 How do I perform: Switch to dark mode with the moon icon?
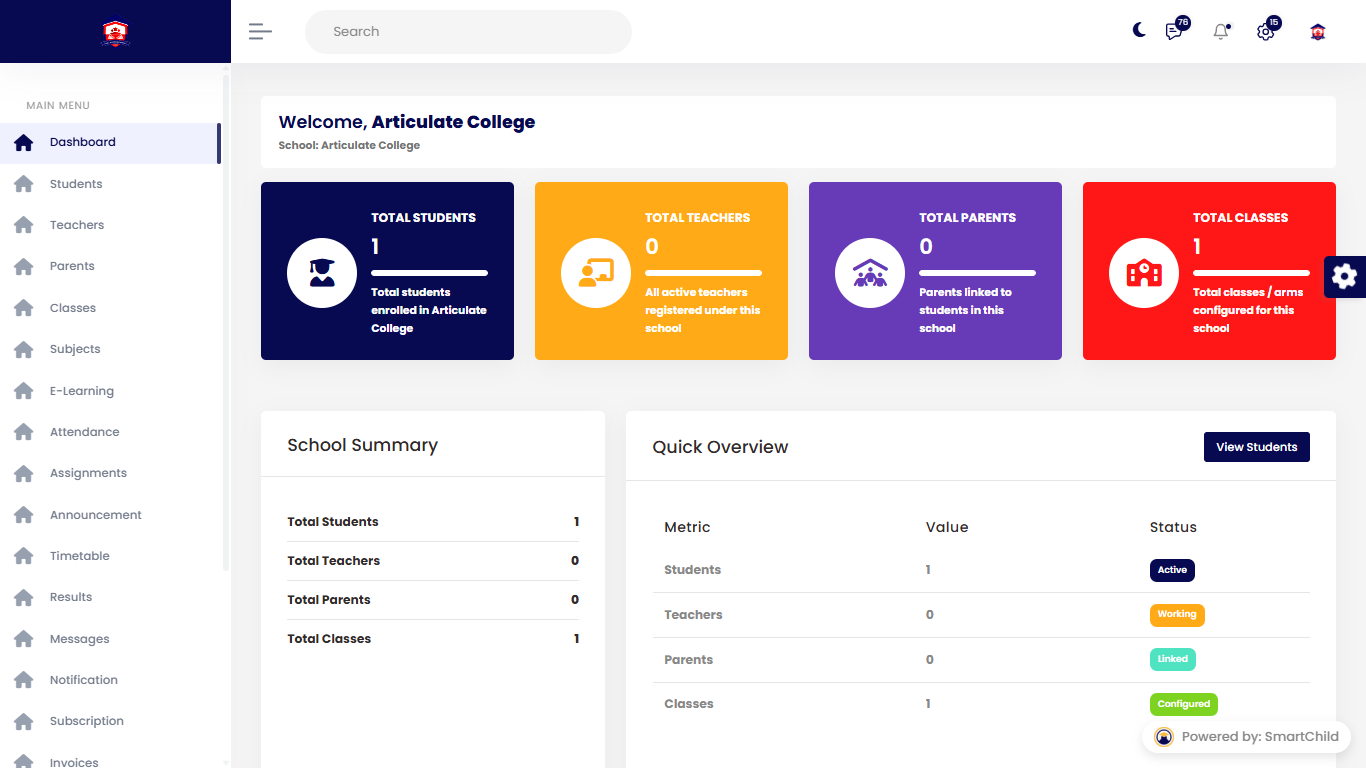[1139, 30]
